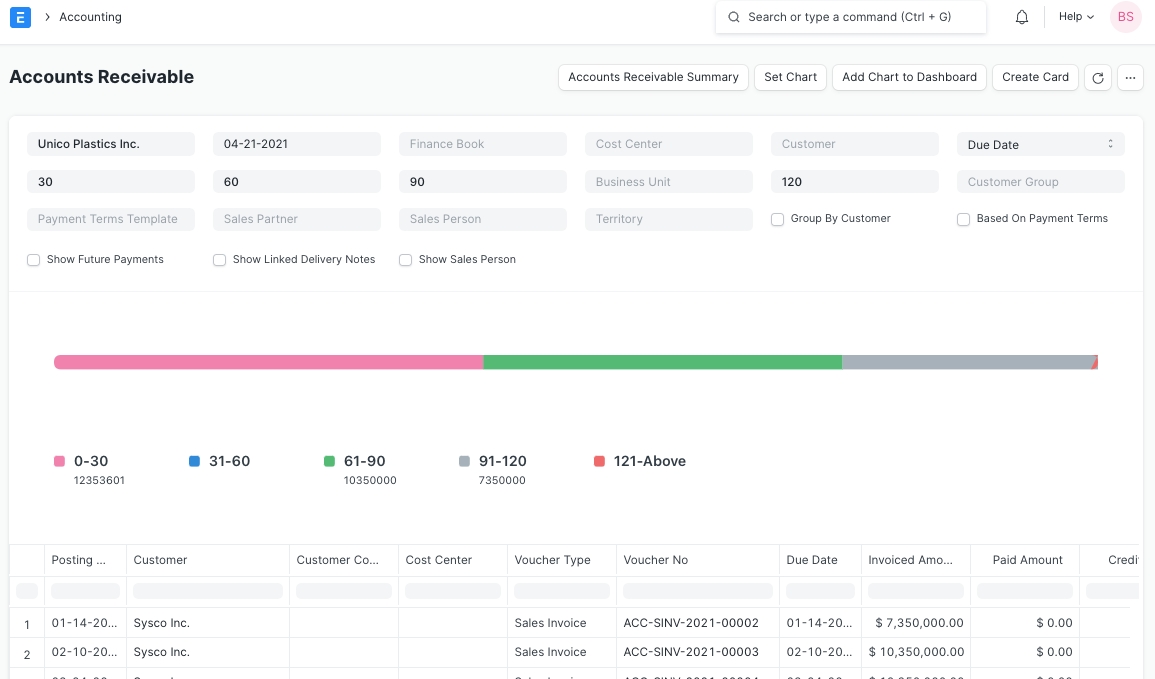
Task: Click the Voucher No column filter box
Action: [x=697, y=591]
